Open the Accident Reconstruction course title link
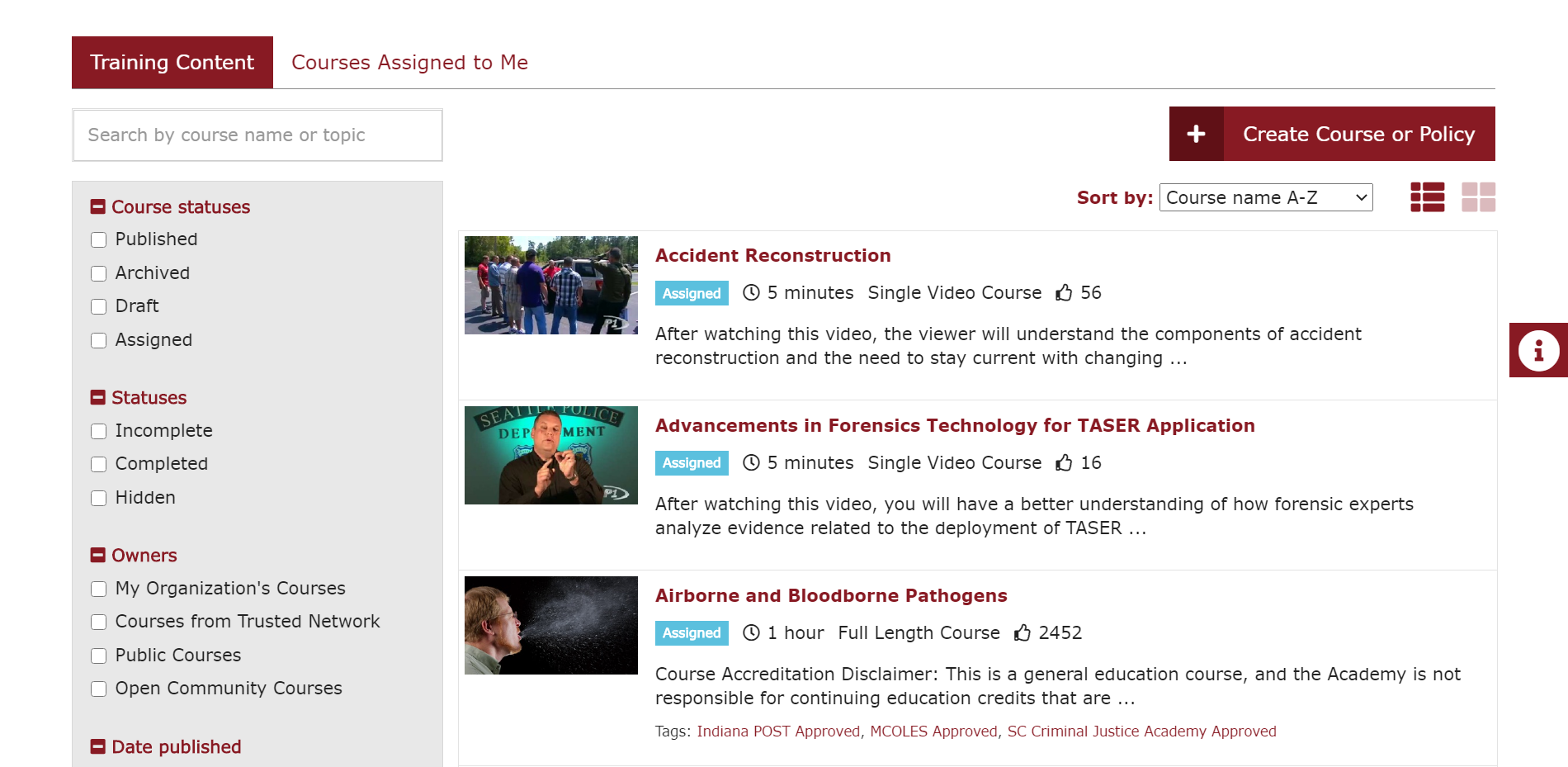Screen dimensions: 1568x767 pos(773,255)
